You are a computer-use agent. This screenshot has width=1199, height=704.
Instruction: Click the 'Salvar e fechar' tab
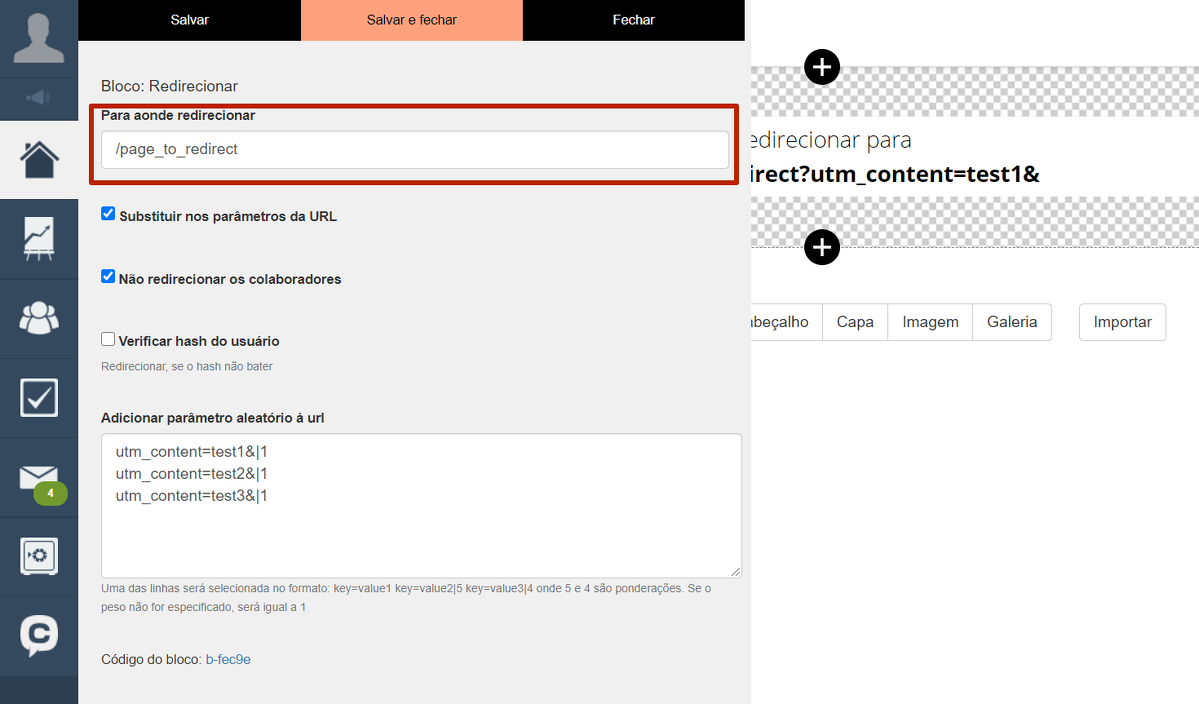coord(412,20)
